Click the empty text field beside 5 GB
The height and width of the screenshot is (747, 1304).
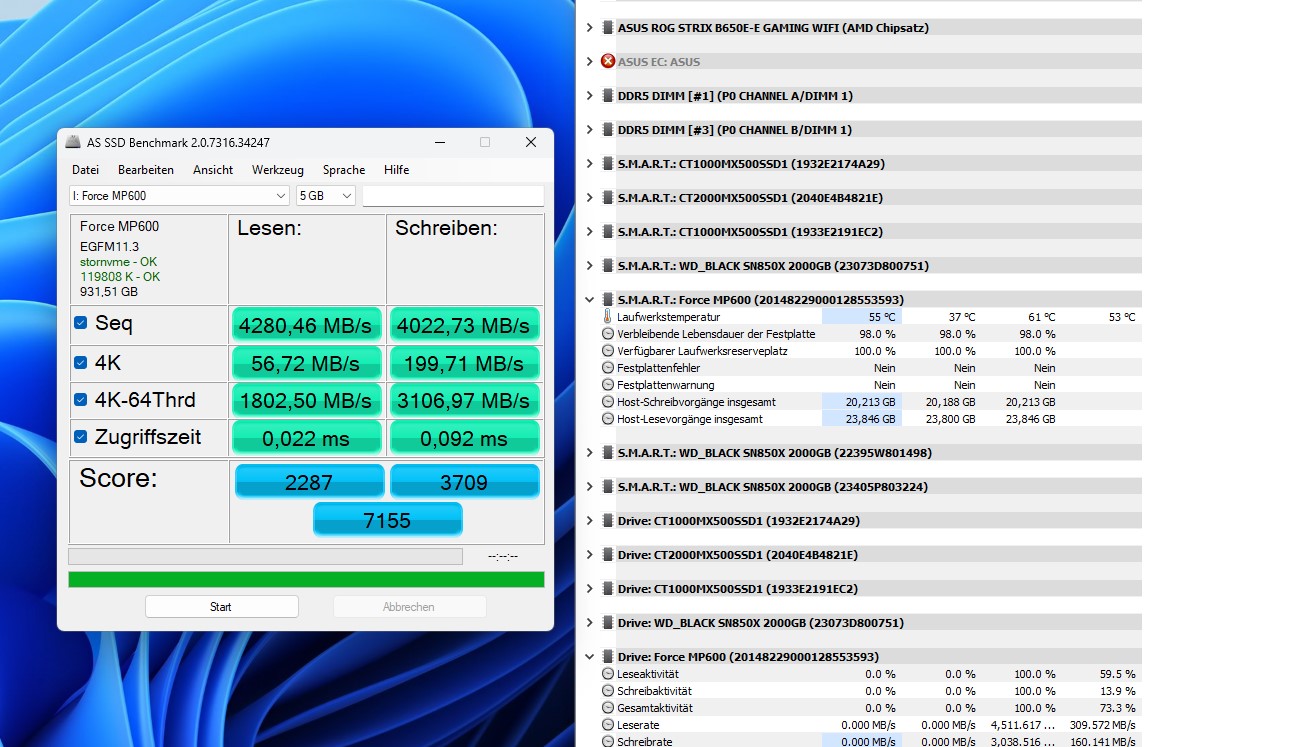click(453, 196)
